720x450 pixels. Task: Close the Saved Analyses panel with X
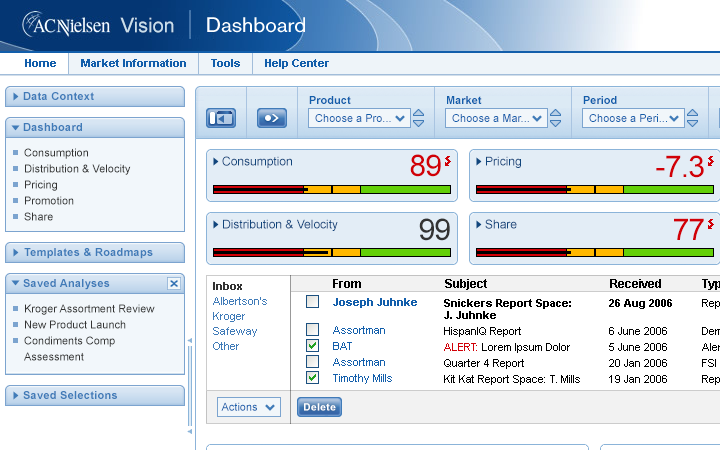click(x=174, y=284)
